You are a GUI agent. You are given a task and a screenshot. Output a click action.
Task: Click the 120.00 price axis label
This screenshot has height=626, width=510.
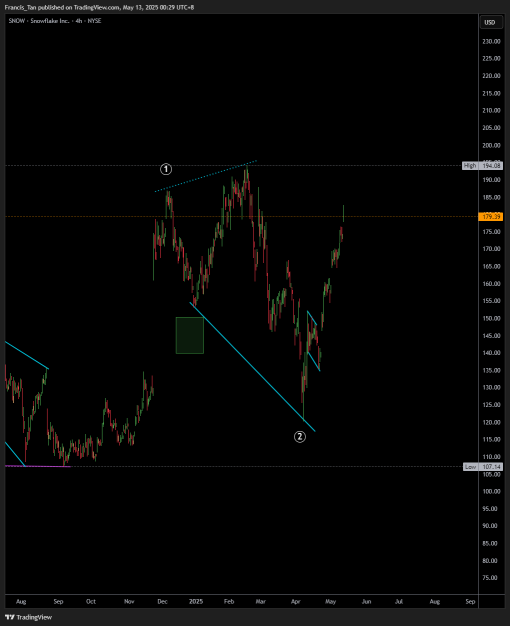pyautogui.click(x=492, y=422)
